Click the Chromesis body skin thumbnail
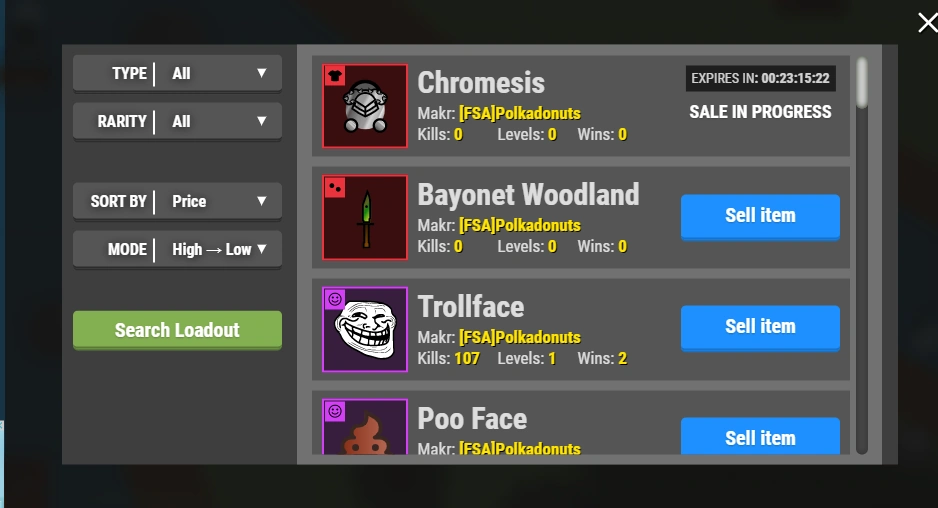The width and height of the screenshot is (938, 508). 365,106
